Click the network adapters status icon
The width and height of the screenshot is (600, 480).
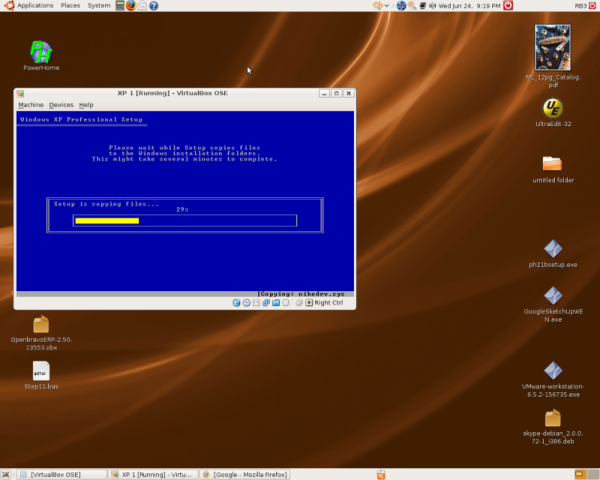pyautogui.click(x=266, y=303)
